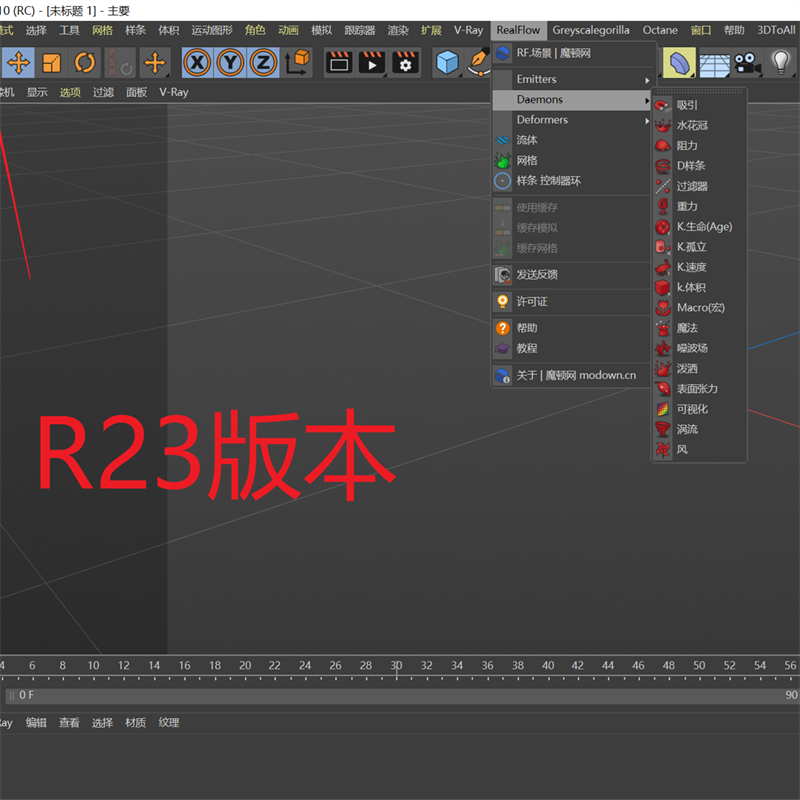Open the 运动图形 menu

pos(212,30)
